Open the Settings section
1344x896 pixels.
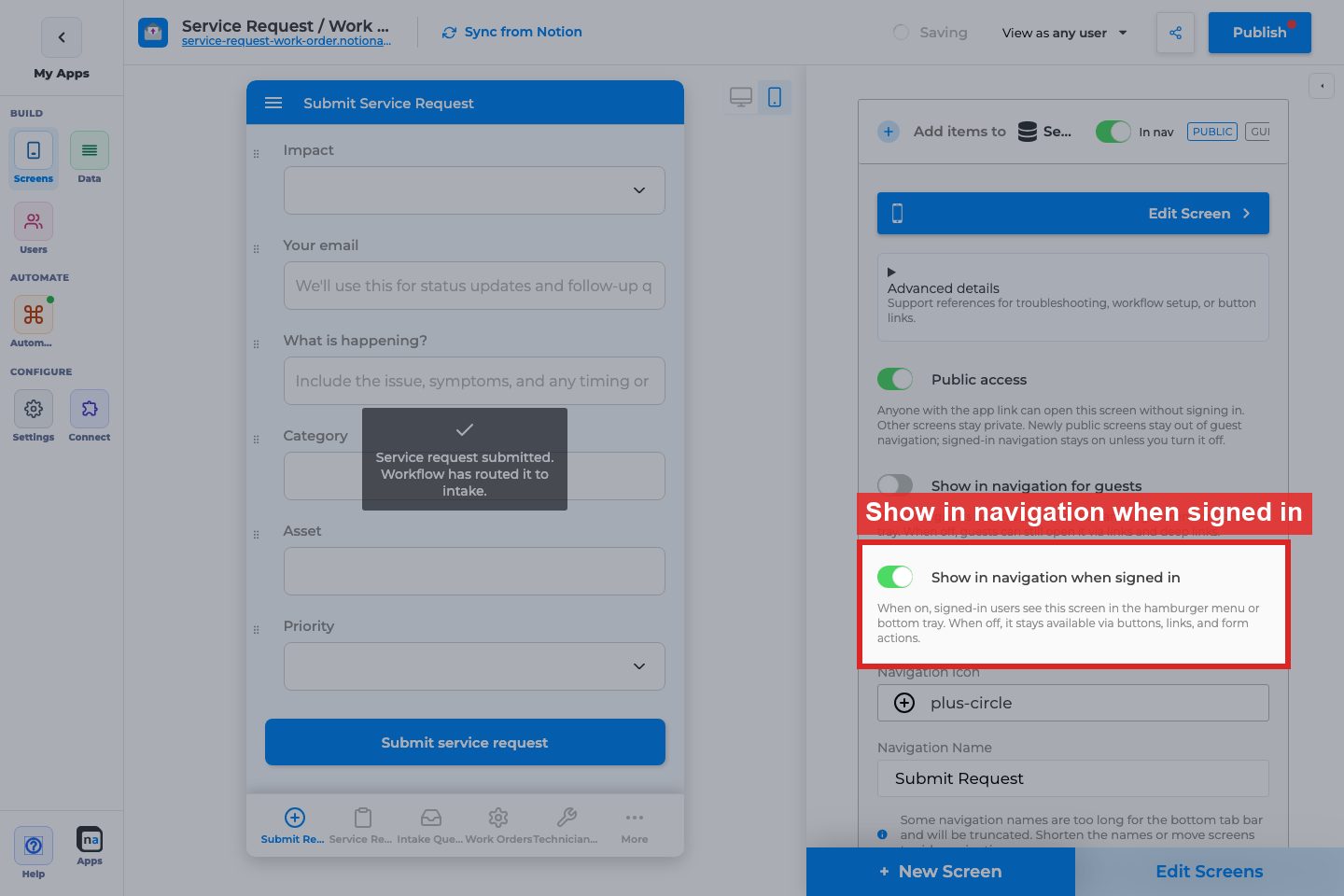(x=34, y=416)
